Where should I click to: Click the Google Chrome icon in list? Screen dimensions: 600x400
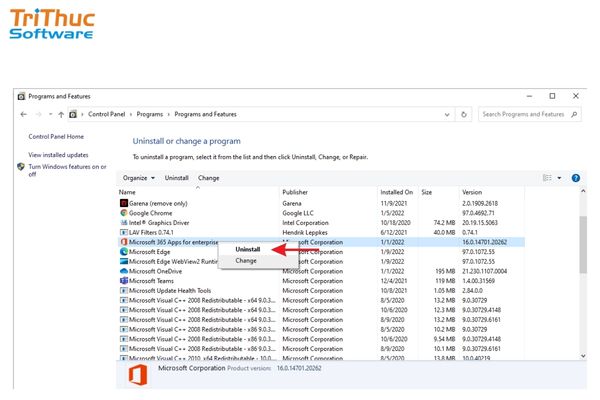coord(124,213)
